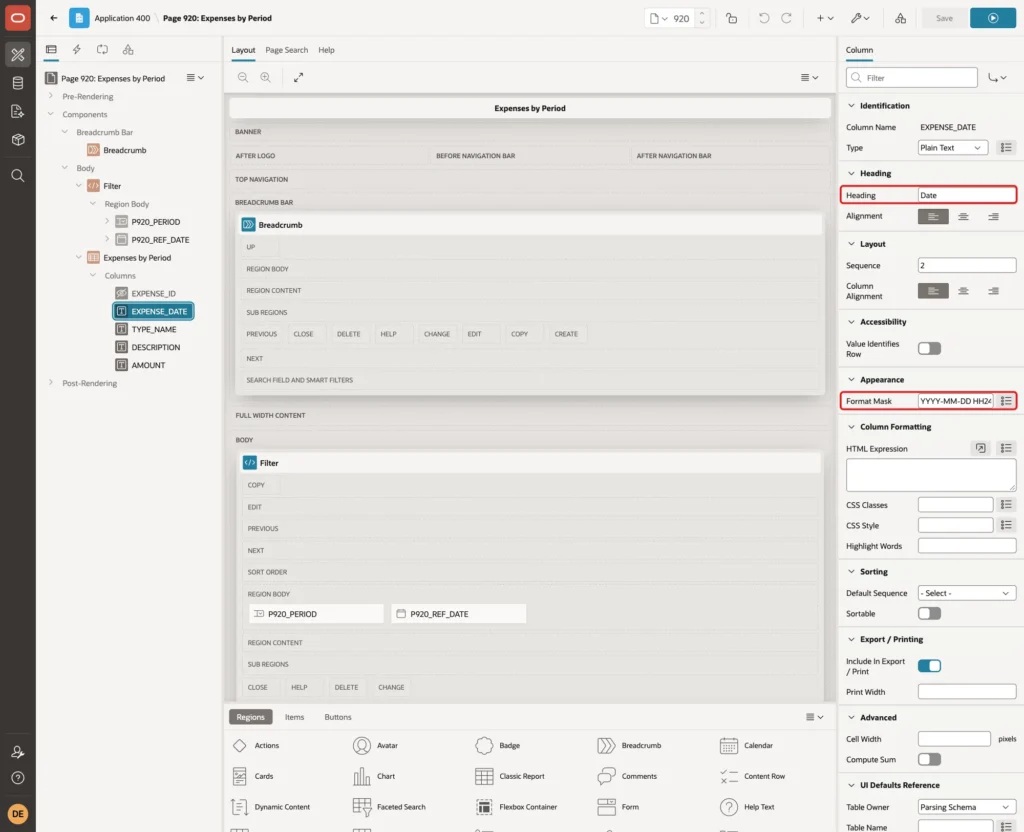Open the Create plus menu
The width and height of the screenshot is (1024, 832).
[x=825, y=18]
